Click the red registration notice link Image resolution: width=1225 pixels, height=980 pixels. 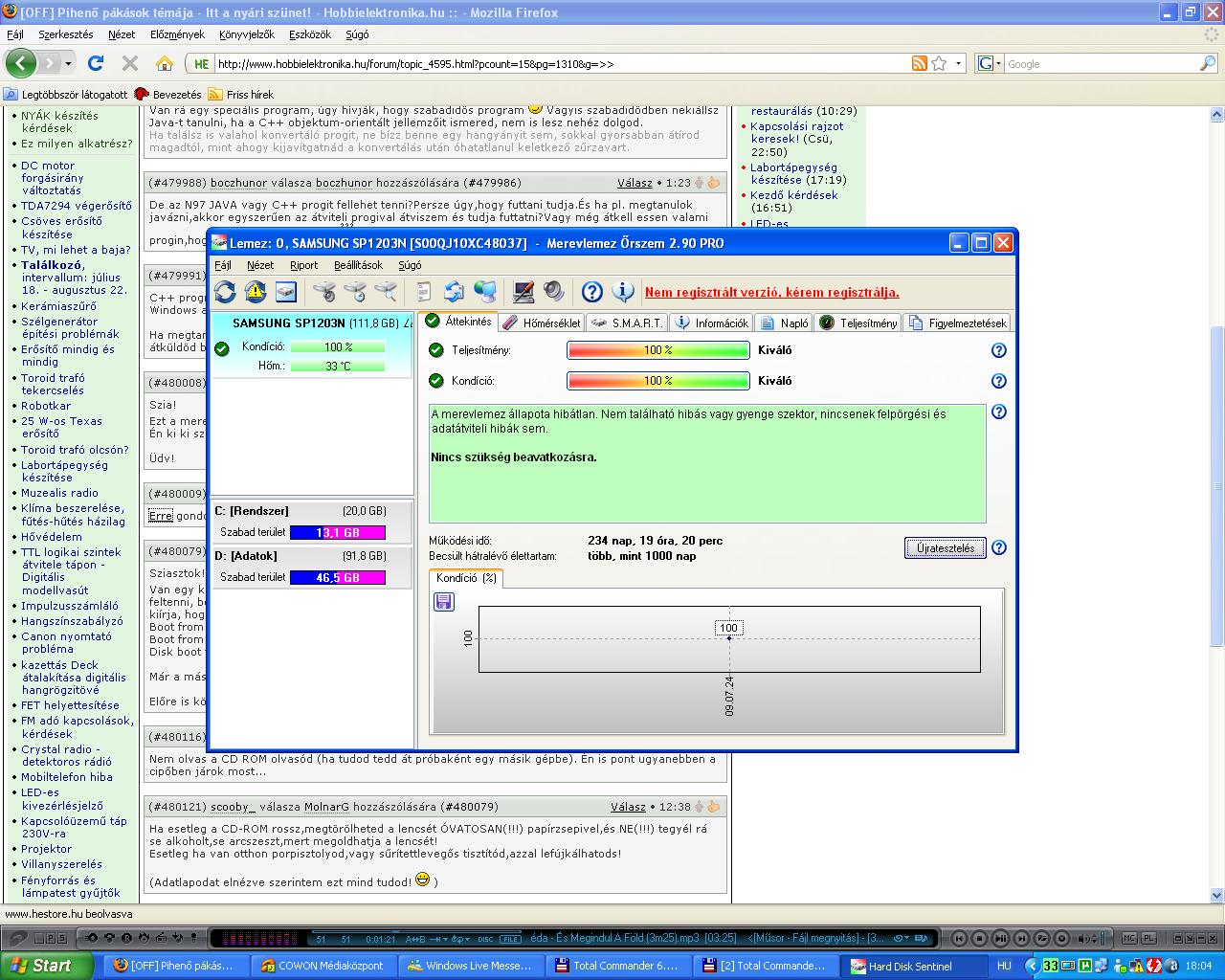point(772,292)
